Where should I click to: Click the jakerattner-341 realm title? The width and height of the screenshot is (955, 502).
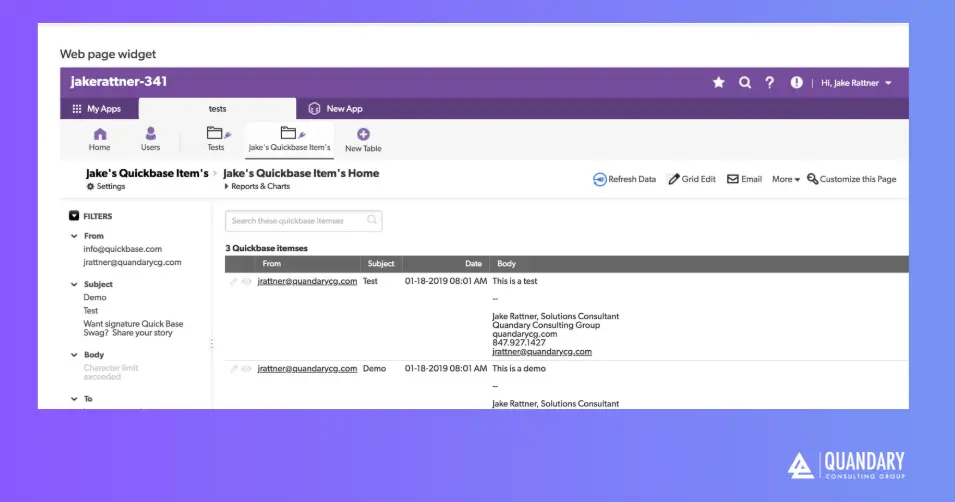[119, 82]
